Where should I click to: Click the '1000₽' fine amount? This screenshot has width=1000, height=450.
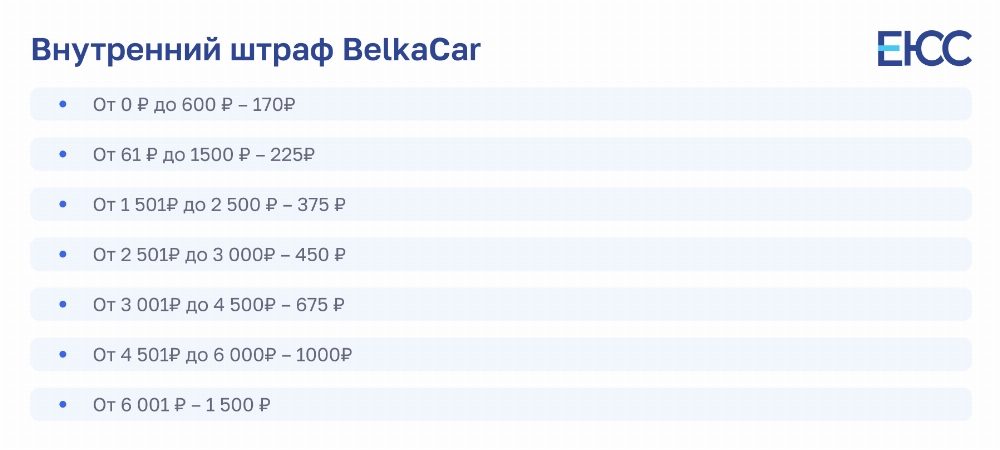(x=323, y=354)
